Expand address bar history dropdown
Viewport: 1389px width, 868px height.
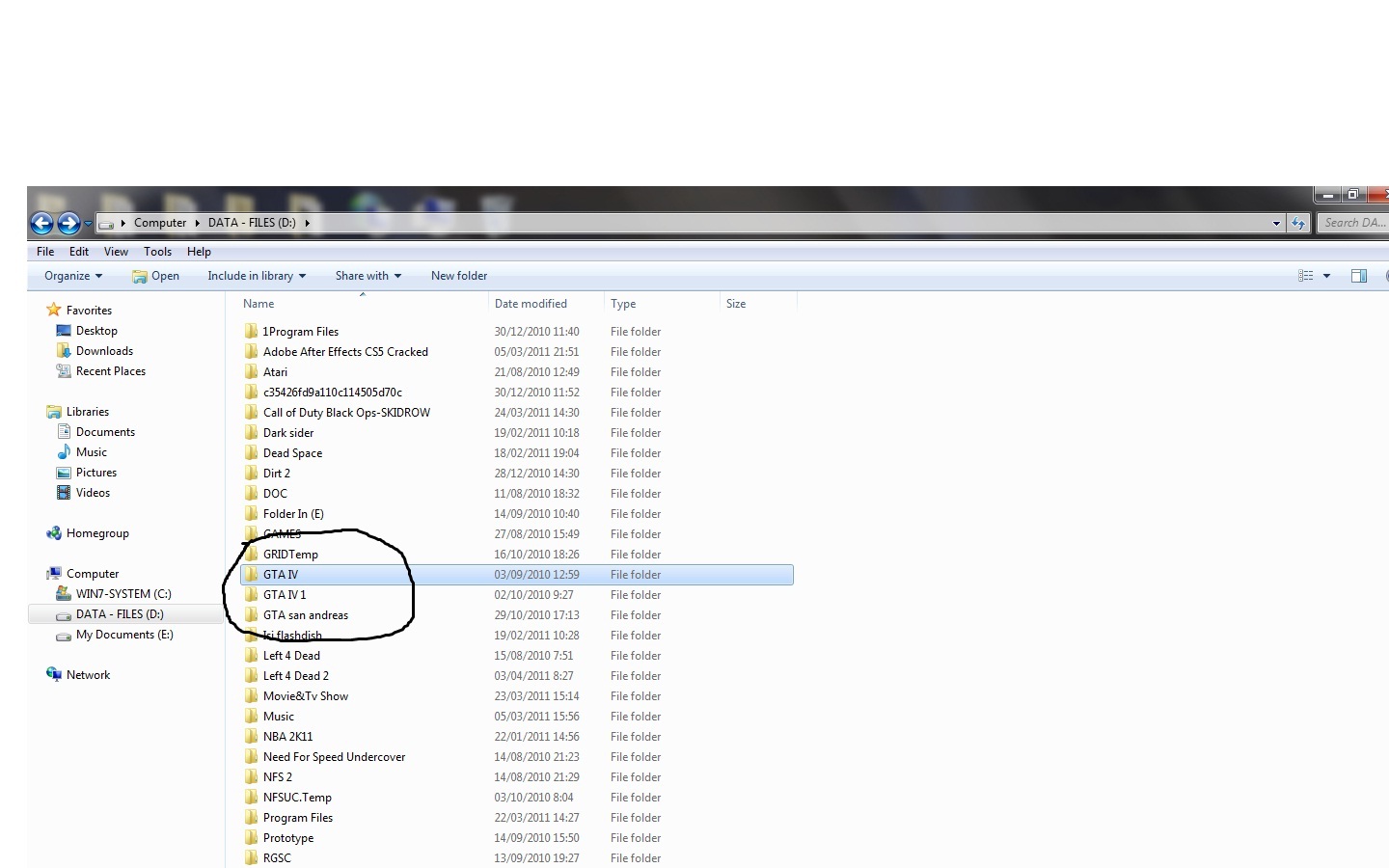click(x=1276, y=224)
